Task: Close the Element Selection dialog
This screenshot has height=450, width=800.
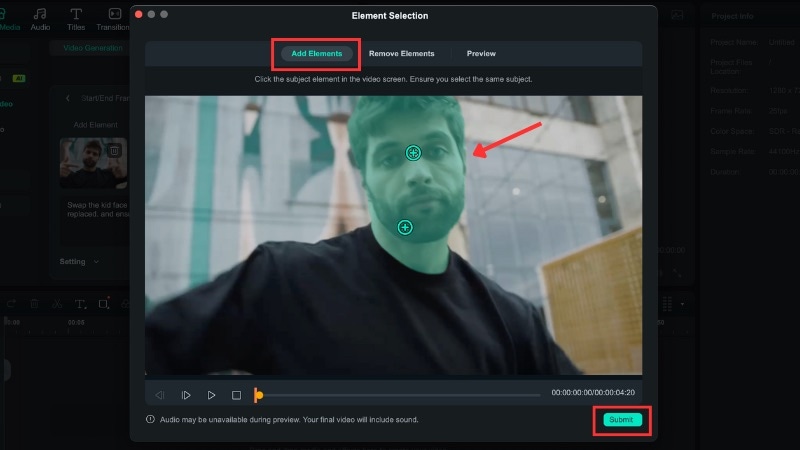Action: [138, 14]
